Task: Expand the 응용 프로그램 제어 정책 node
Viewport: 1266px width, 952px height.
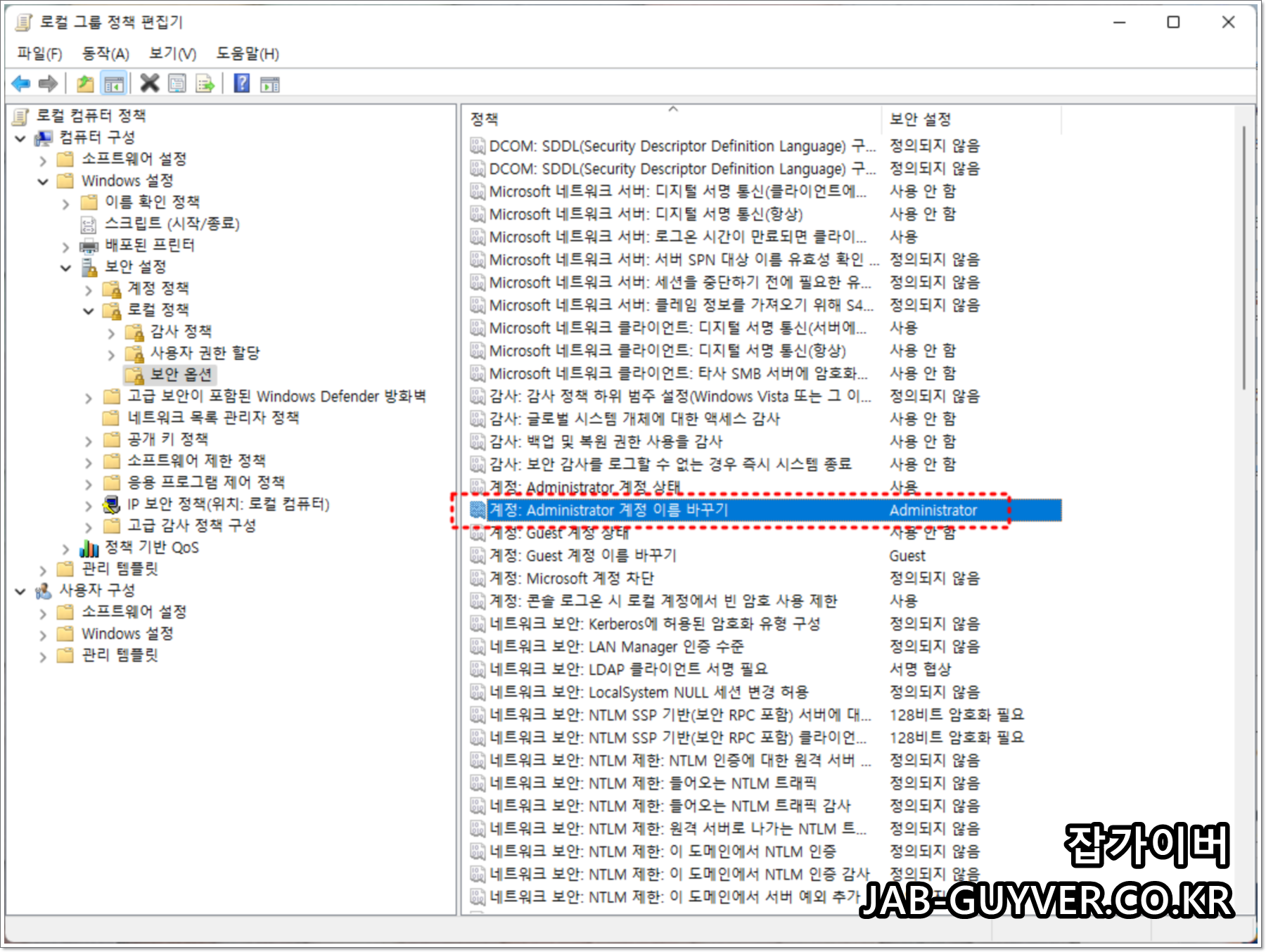Action: (x=88, y=484)
